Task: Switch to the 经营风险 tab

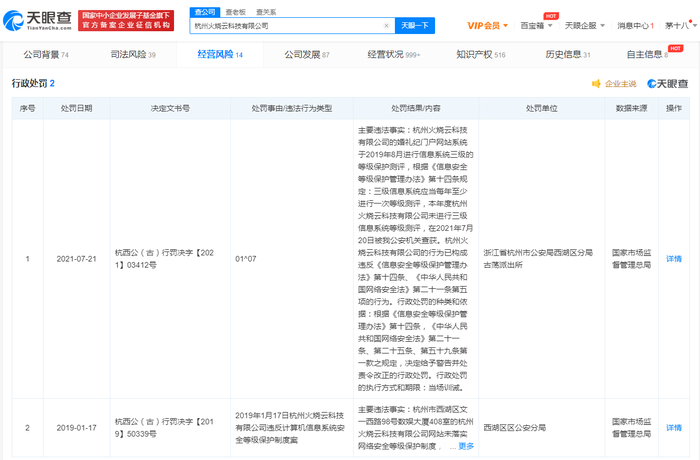Action: (x=220, y=54)
